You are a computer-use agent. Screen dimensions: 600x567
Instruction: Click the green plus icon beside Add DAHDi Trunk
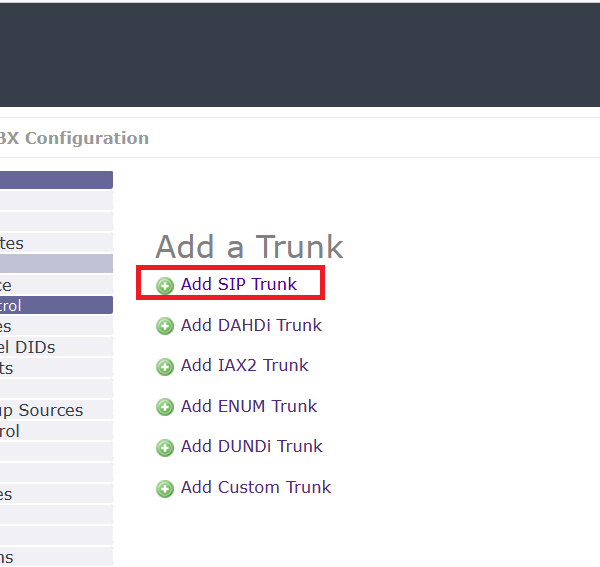tap(165, 326)
